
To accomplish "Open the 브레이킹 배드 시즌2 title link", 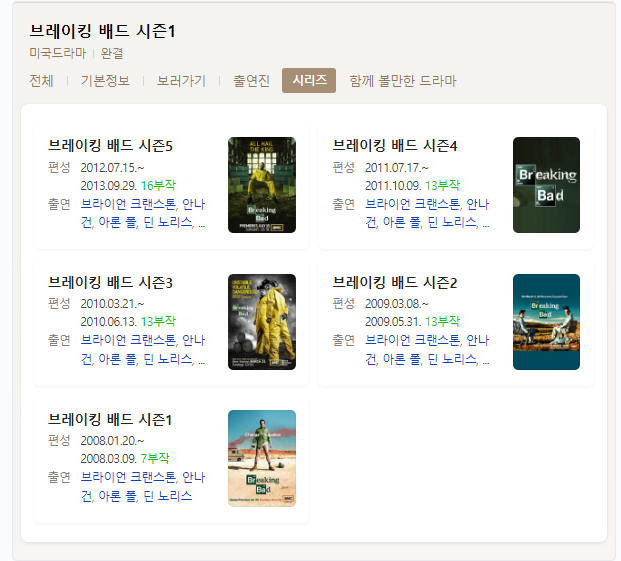I will coord(395,283).
